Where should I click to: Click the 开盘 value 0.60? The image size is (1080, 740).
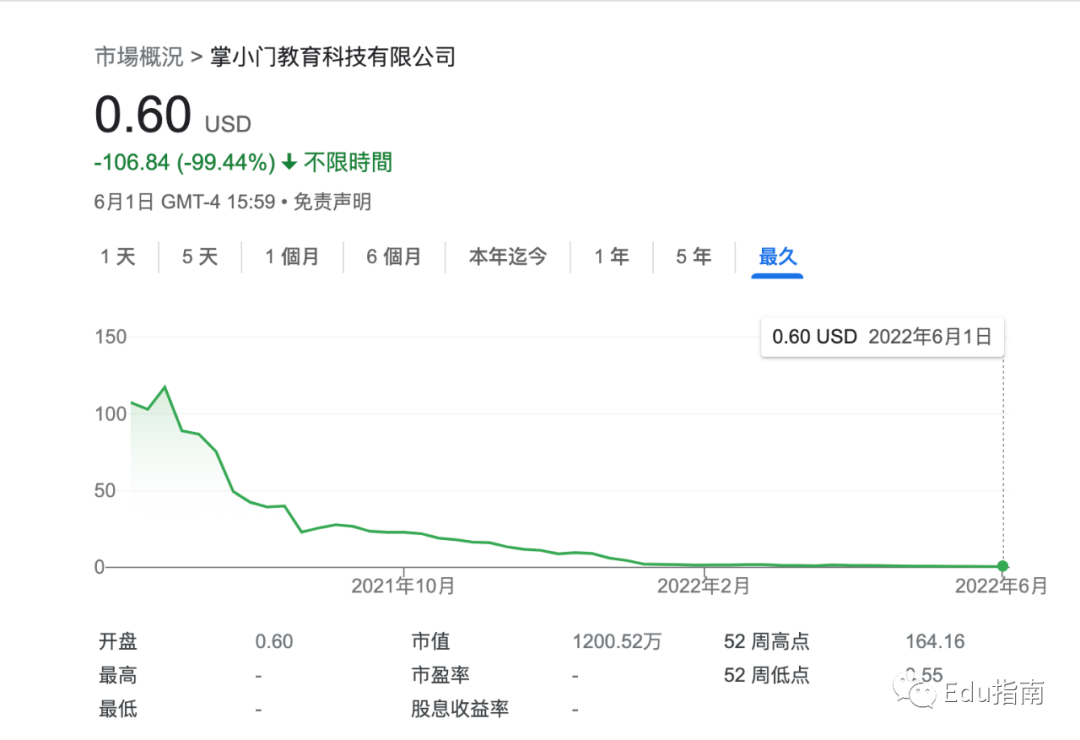click(x=274, y=641)
